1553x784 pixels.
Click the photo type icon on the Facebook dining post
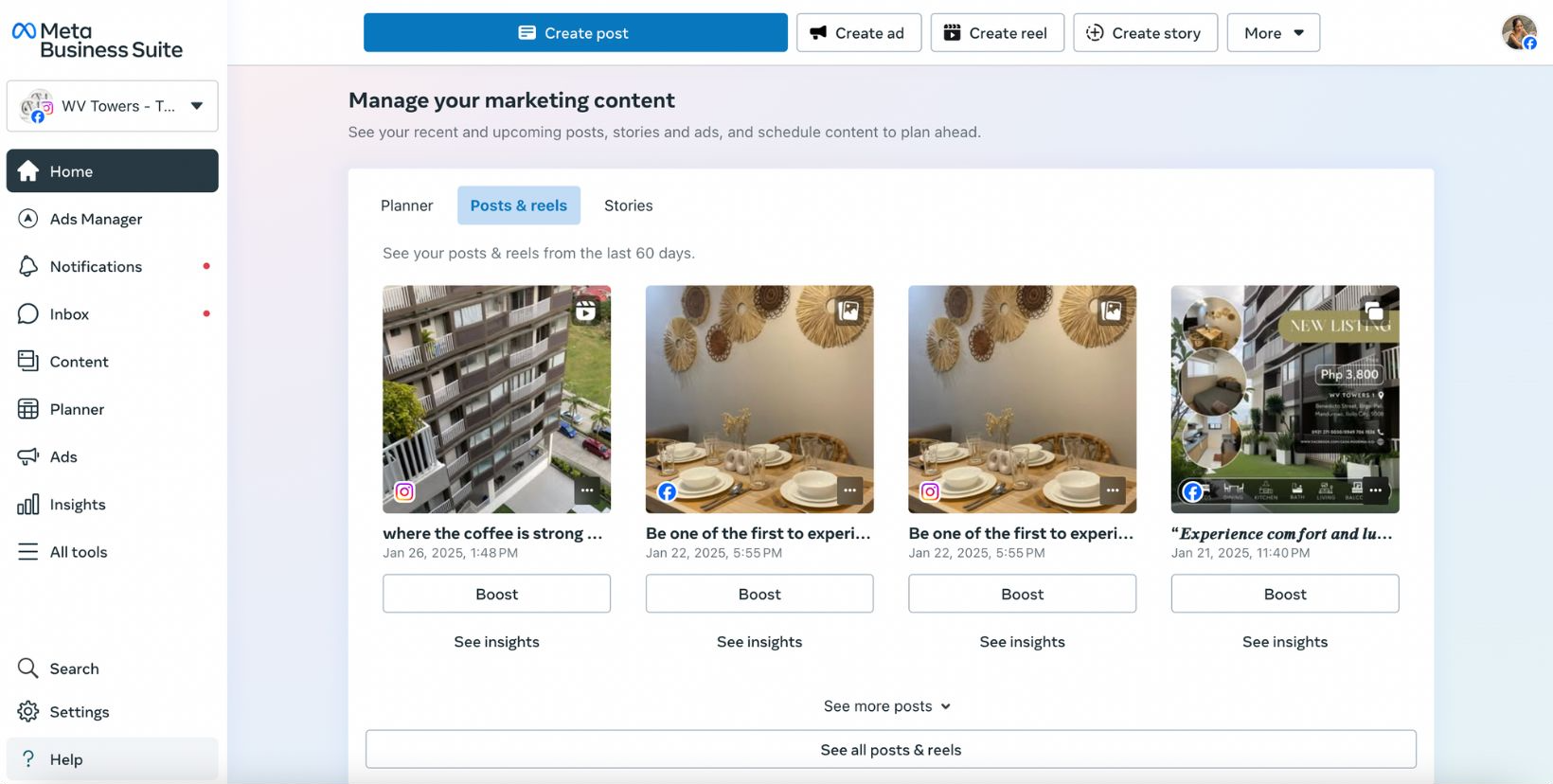[849, 311]
